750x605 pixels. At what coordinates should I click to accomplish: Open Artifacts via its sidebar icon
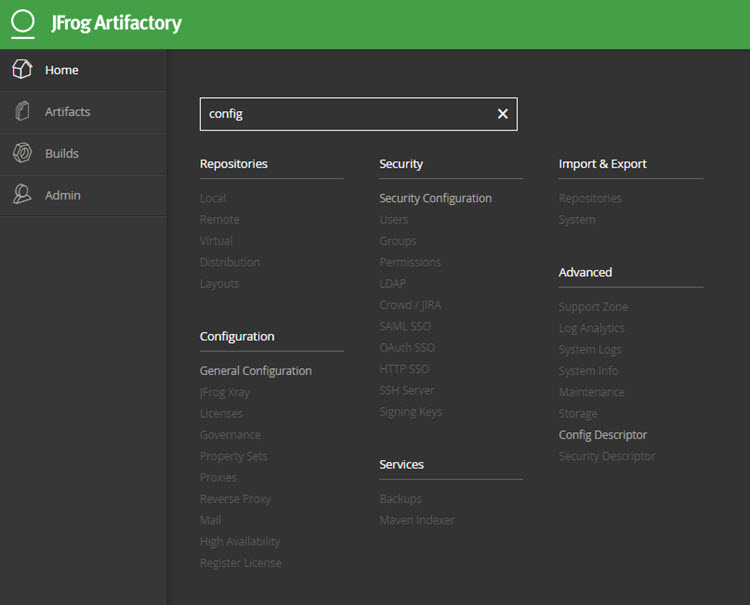(x=22, y=112)
